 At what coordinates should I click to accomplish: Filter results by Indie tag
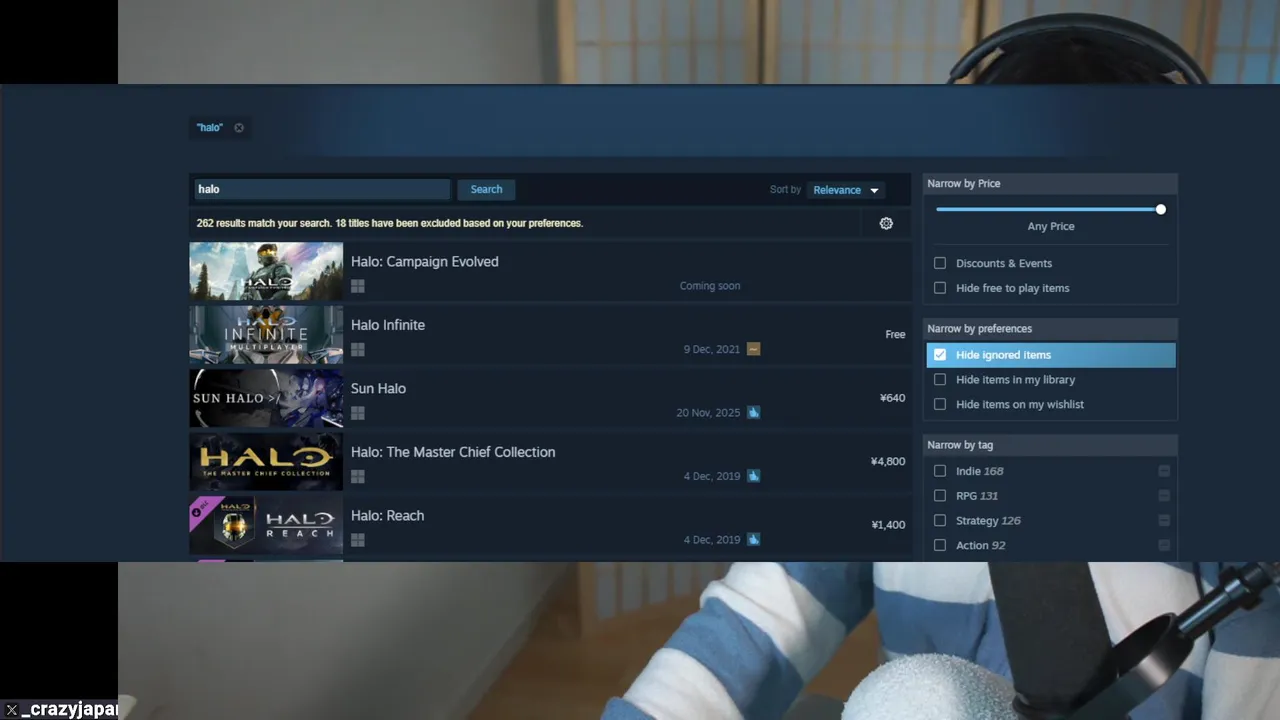(x=940, y=471)
